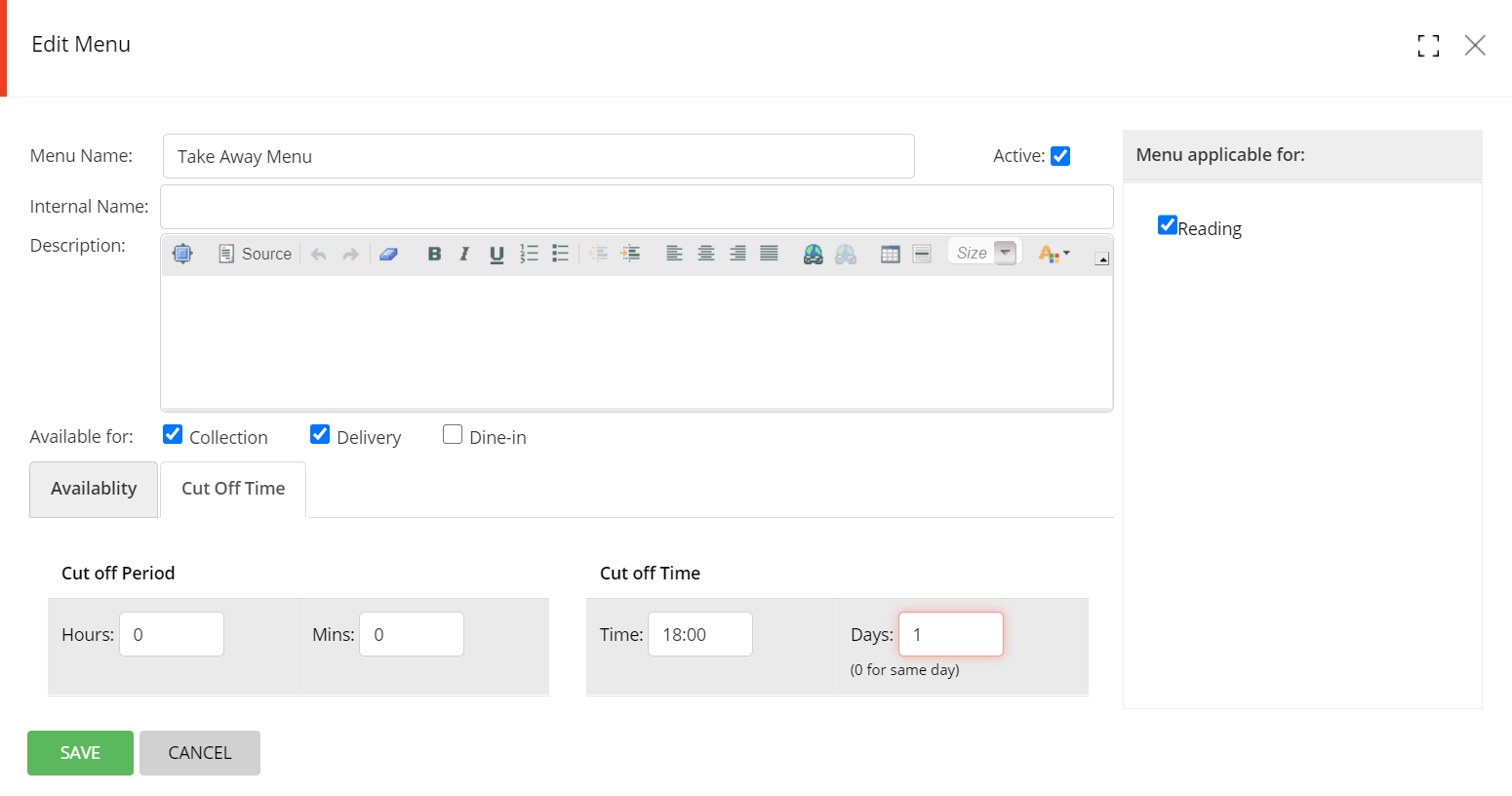Decrease indent in description
The height and width of the screenshot is (796, 1512).
[599, 254]
